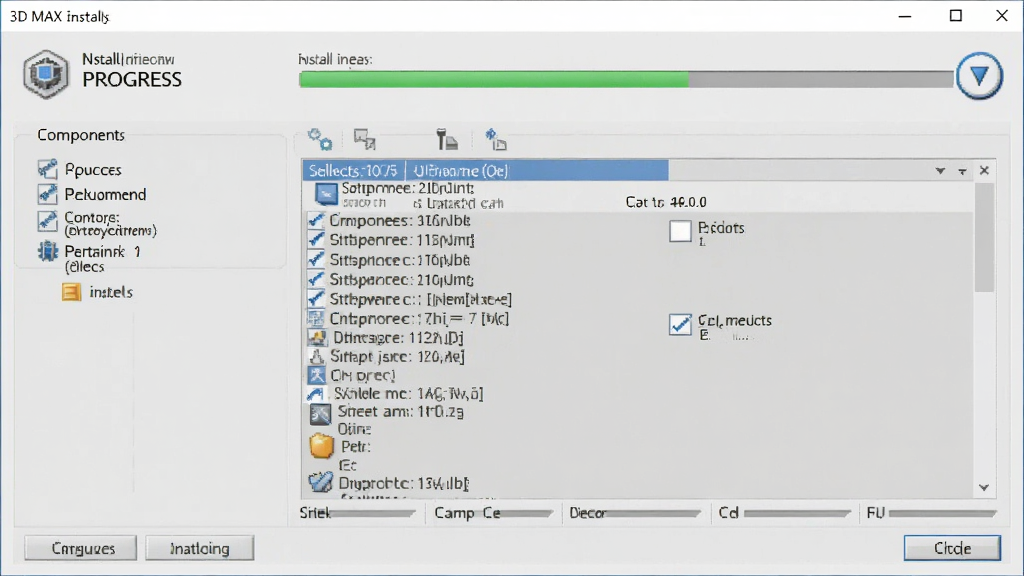The height and width of the screenshot is (576, 1024).
Task: Open the list header dropdown arrow
Action: (940, 171)
